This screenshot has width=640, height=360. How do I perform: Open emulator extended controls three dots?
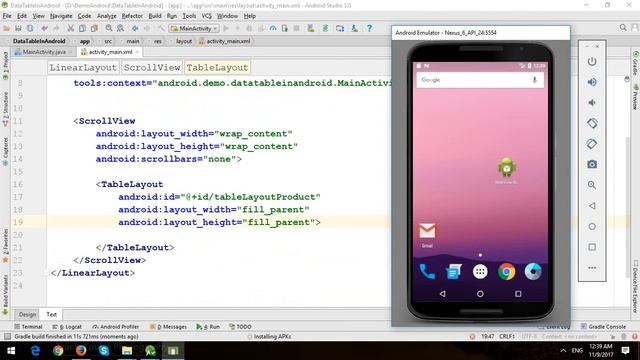tap(592, 268)
